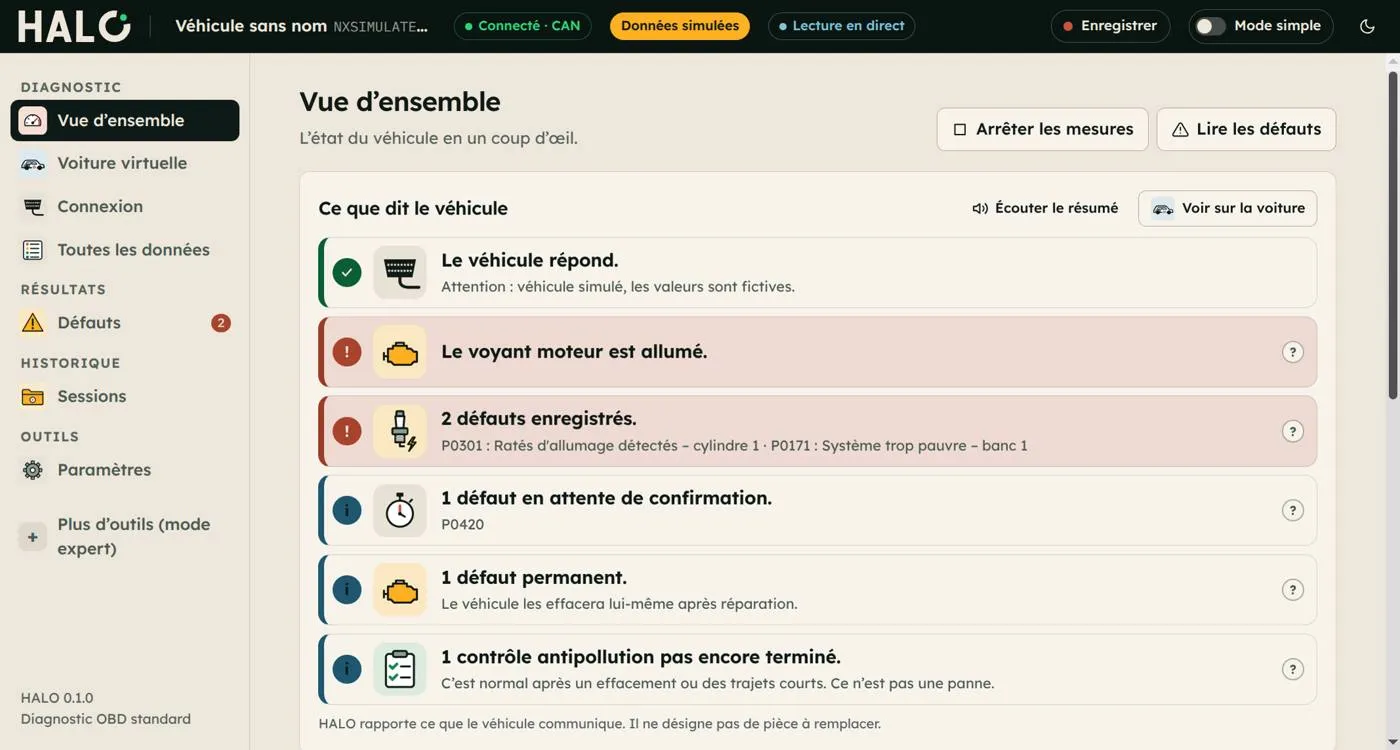The width and height of the screenshot is (1400, 750).
Task: Toggle dark mode moon icon
Action: pyautogui.click(x=1367, y=26)
